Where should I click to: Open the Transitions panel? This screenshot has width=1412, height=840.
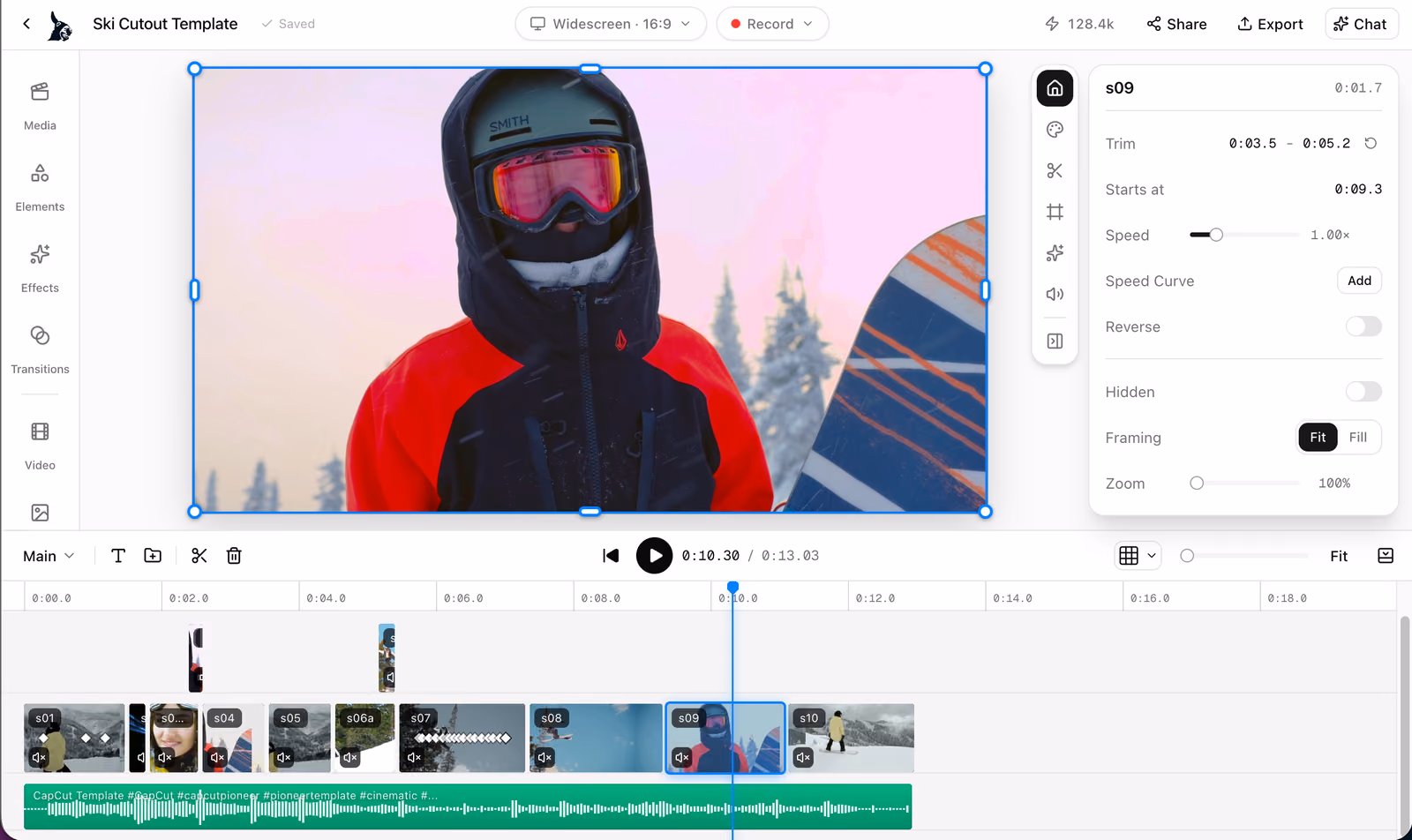point(40,349)
